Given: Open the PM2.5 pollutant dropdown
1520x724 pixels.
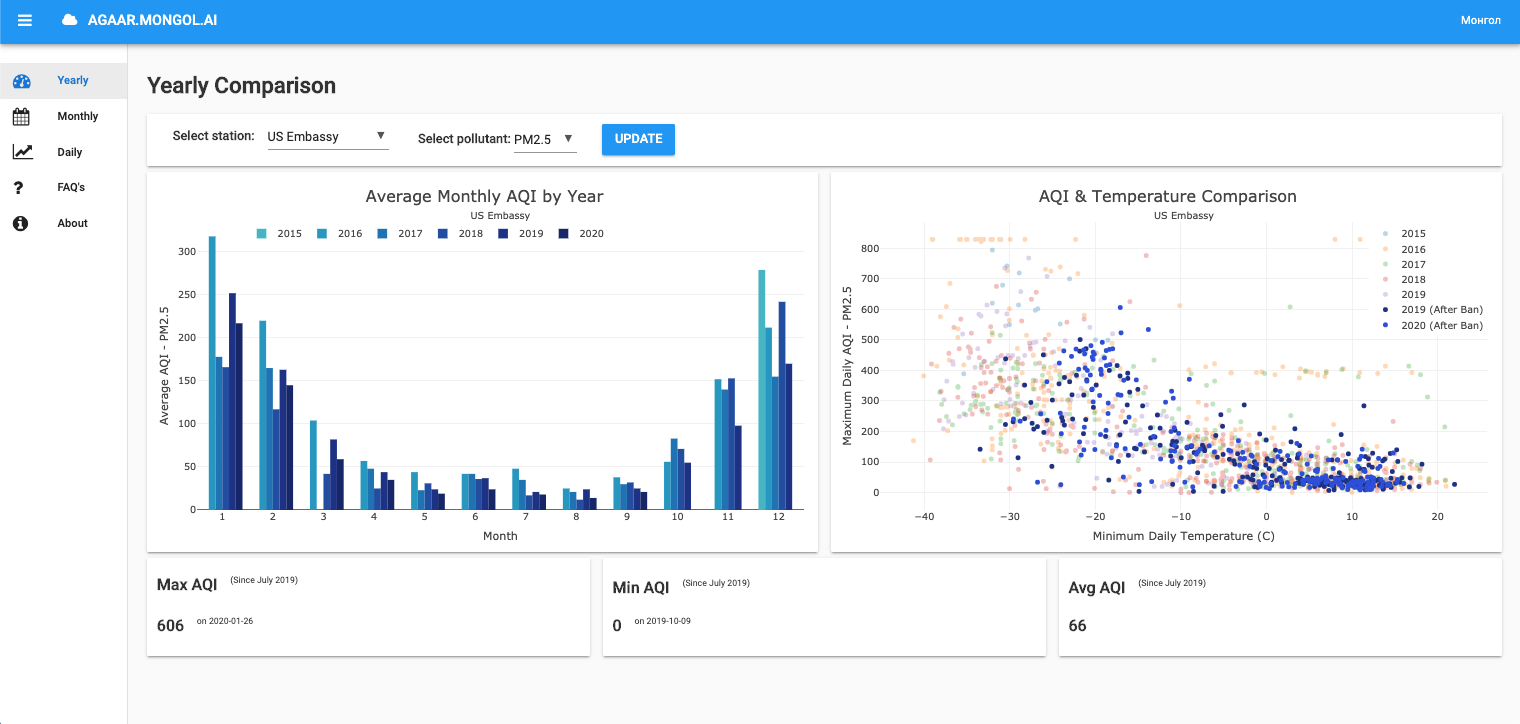Looking at the screenshot, I should 544,140.
